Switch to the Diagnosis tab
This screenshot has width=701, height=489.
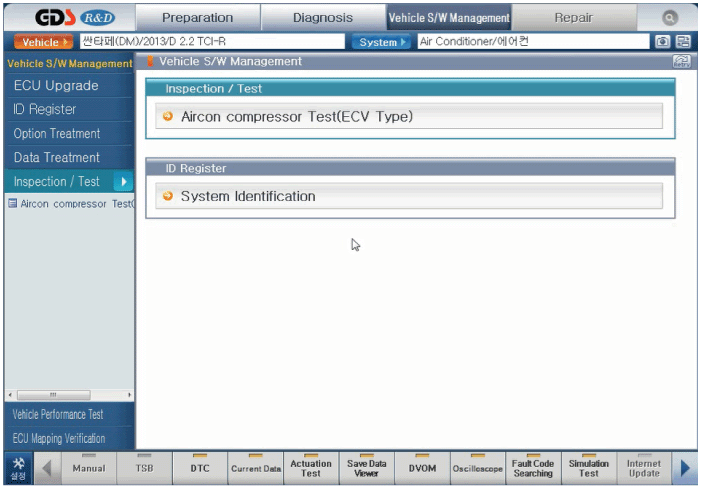click(x=322, y=18)
